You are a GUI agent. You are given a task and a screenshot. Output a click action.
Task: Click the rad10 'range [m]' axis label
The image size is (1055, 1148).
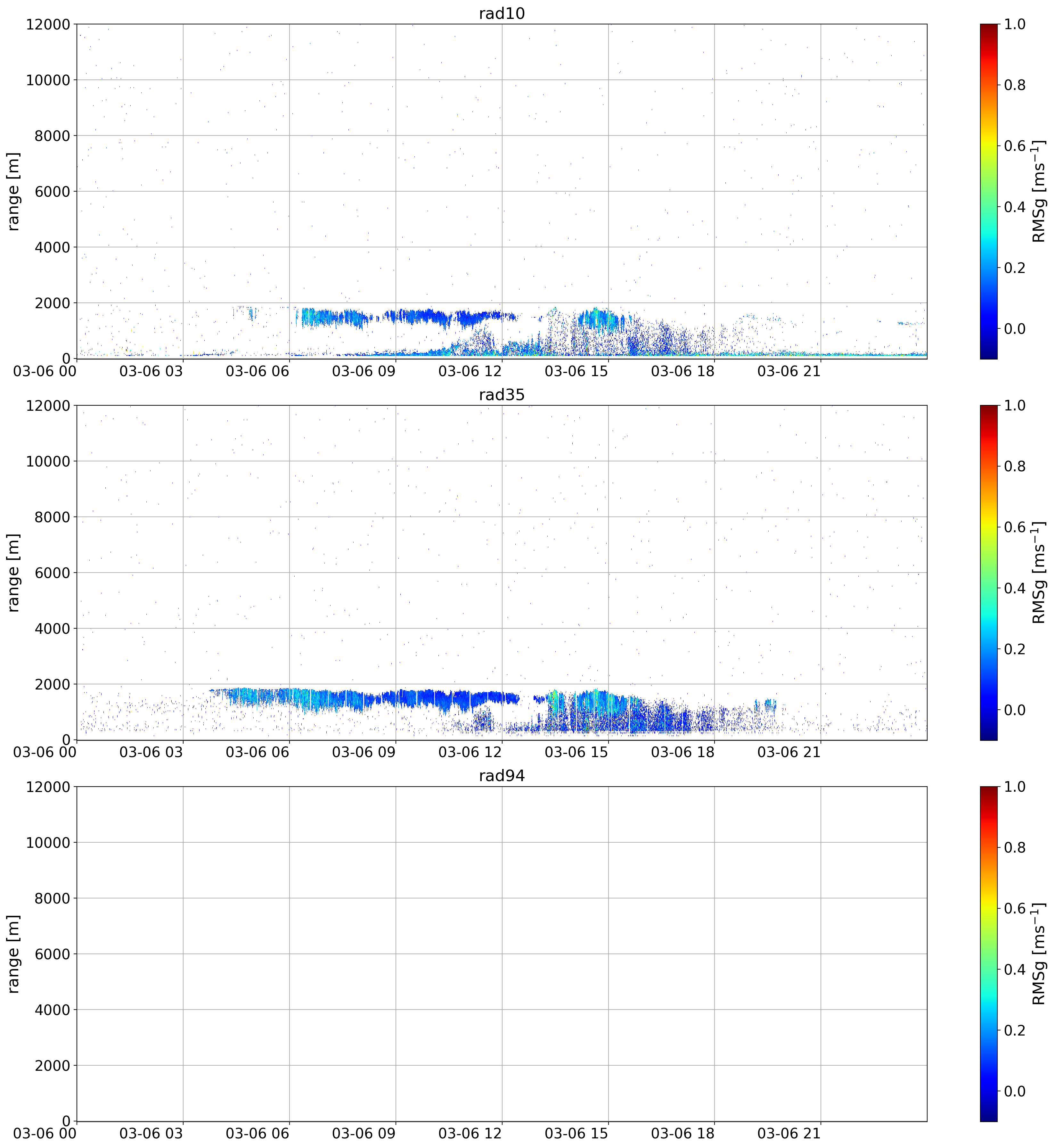pos(13,191)
